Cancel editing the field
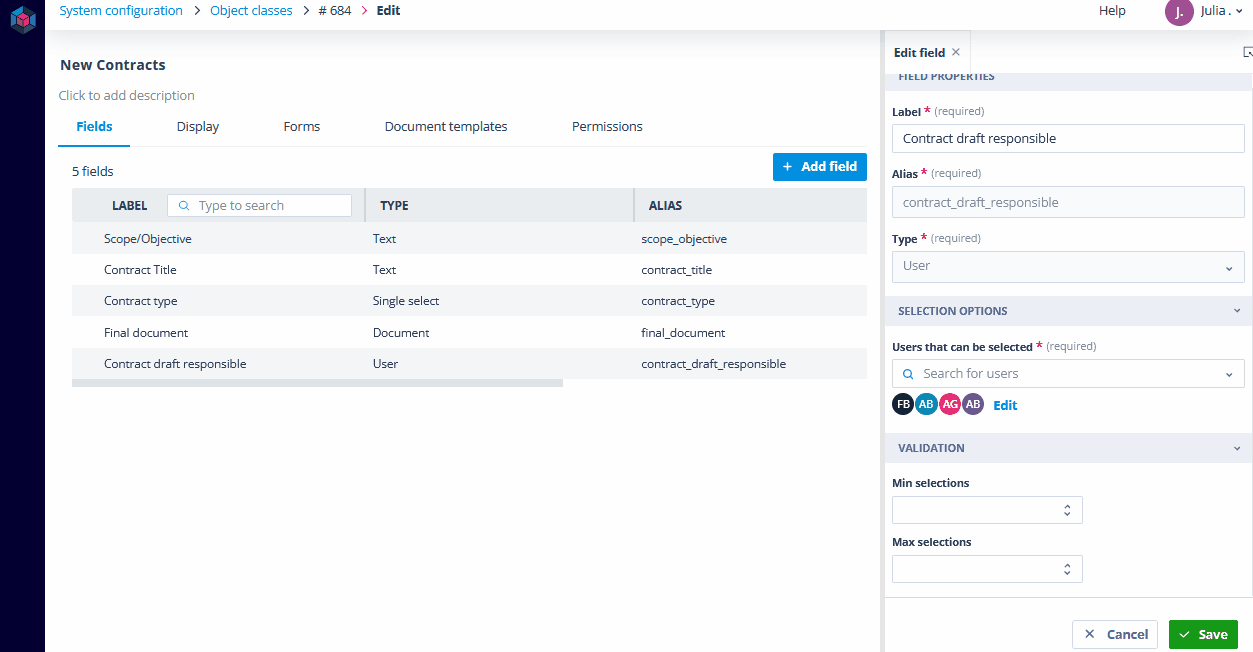The width and height of the screenshot is (1253, 652). (x=1115, y=634)
